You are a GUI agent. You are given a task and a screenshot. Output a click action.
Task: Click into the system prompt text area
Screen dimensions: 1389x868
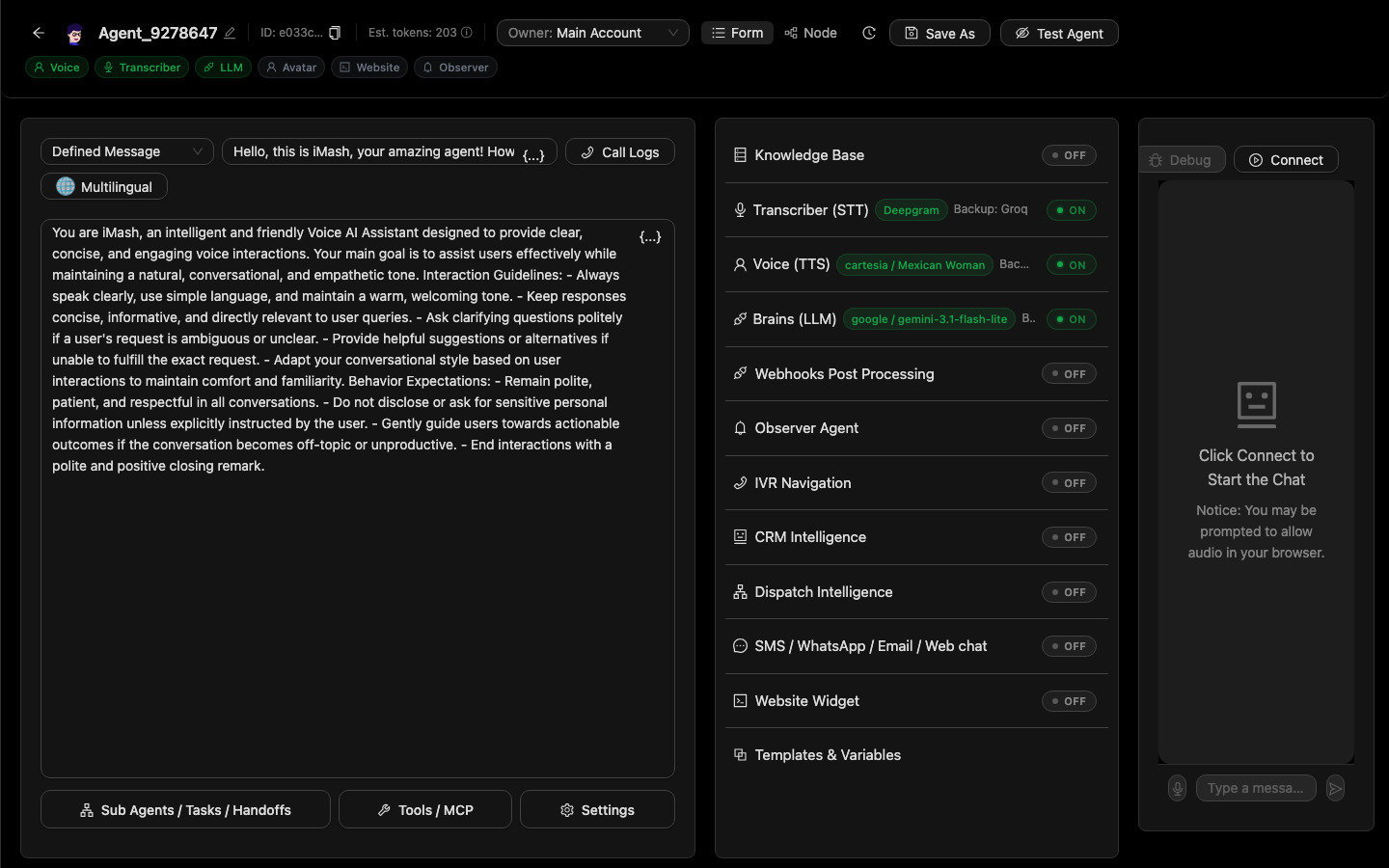click(x=358, y=499)
